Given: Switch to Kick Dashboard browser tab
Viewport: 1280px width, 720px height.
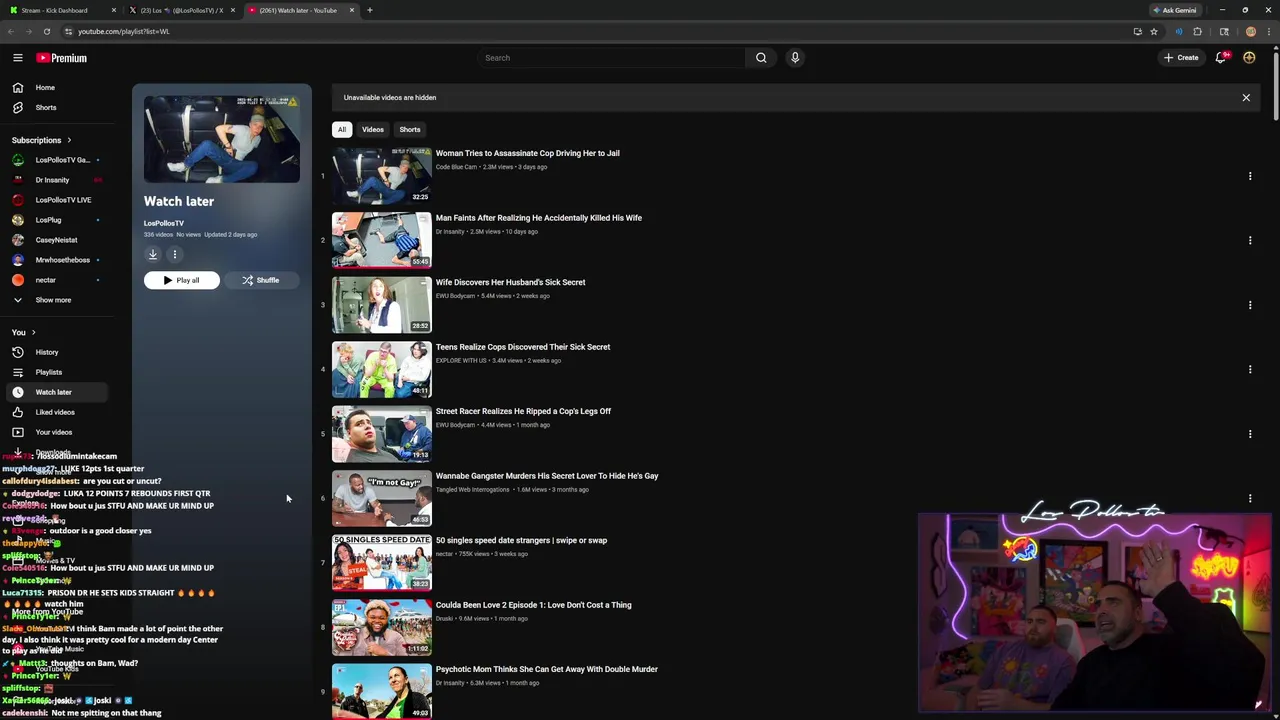Looking at the screenshot, I should [60, 10].
